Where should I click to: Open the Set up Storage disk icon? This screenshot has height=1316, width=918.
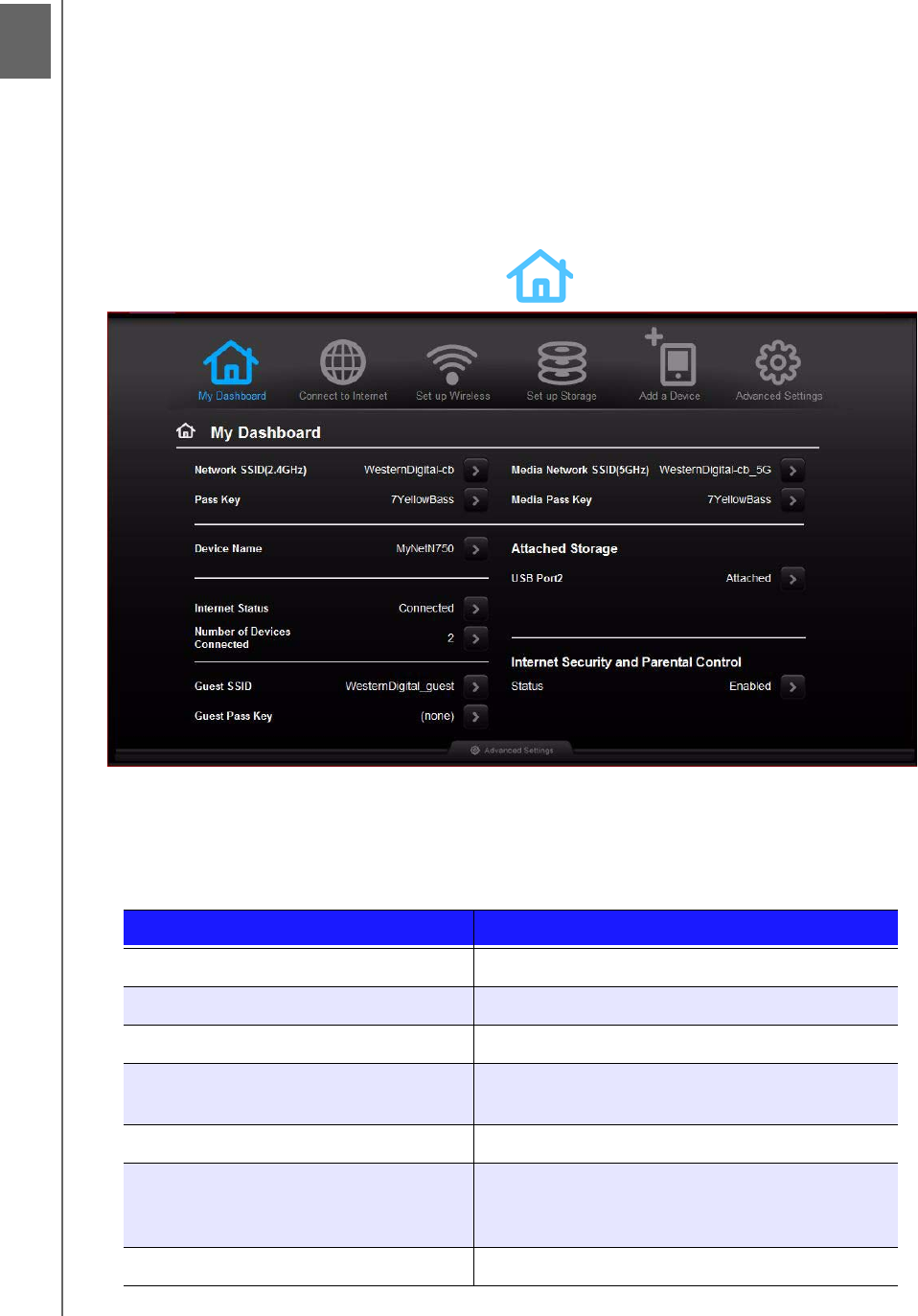562,363
